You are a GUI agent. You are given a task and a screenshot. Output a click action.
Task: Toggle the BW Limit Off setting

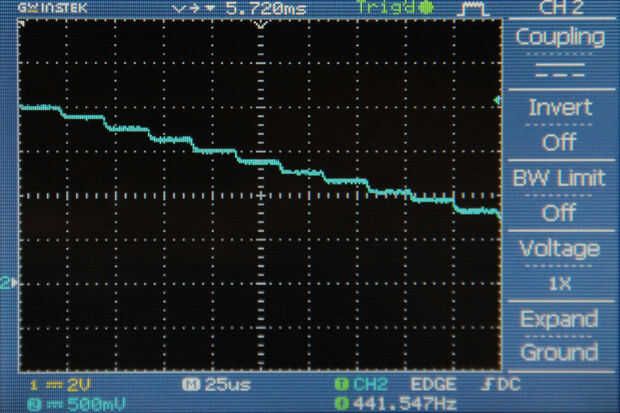561,195
